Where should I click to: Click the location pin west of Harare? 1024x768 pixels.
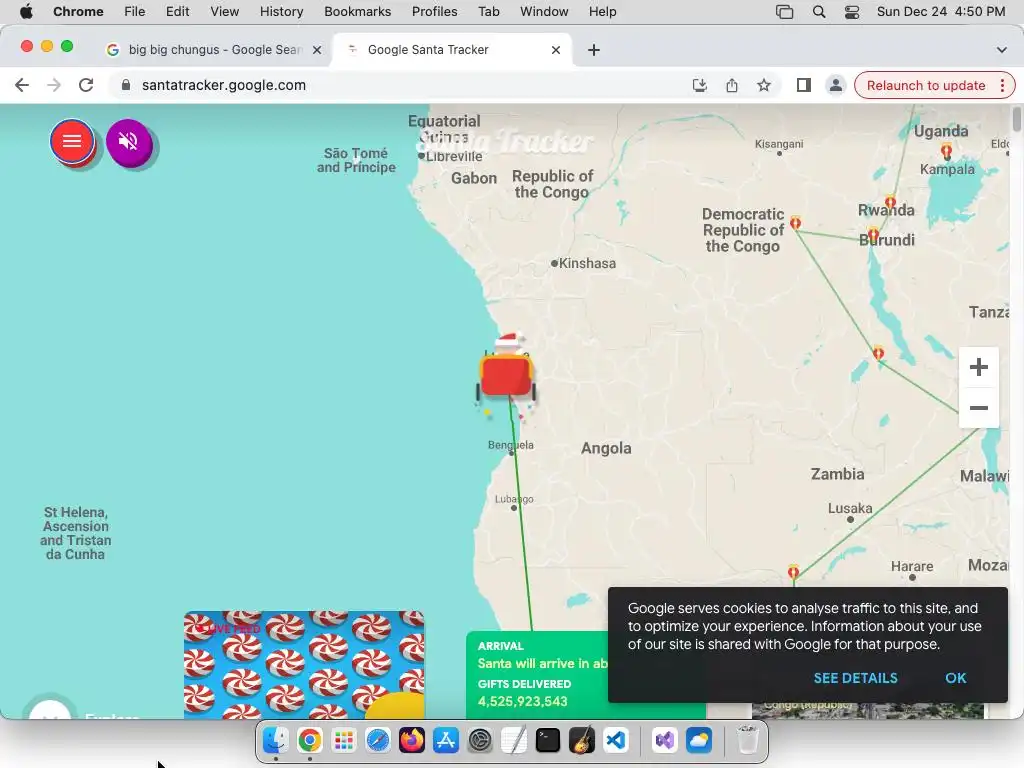tap(793, 573)
